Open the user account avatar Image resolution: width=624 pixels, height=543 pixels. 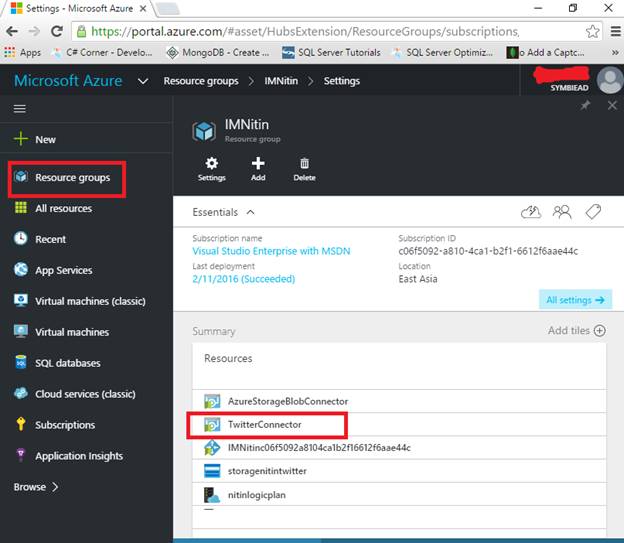(x=610, y=80)
